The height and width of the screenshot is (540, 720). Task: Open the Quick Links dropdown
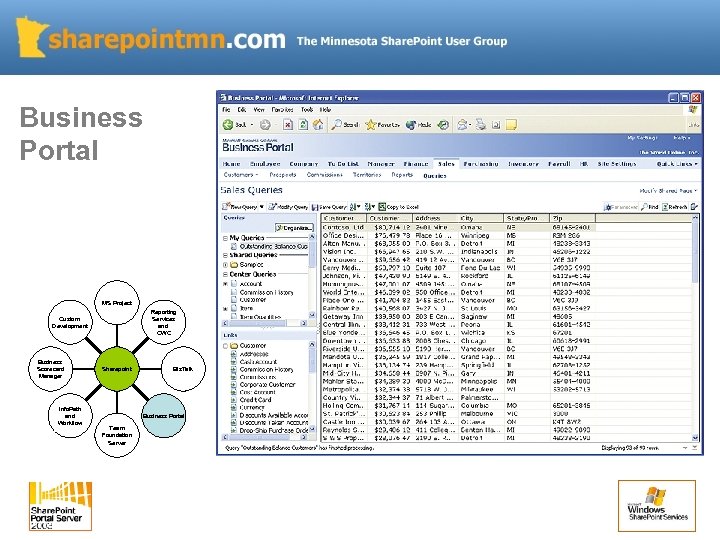[x=677, y=163]
